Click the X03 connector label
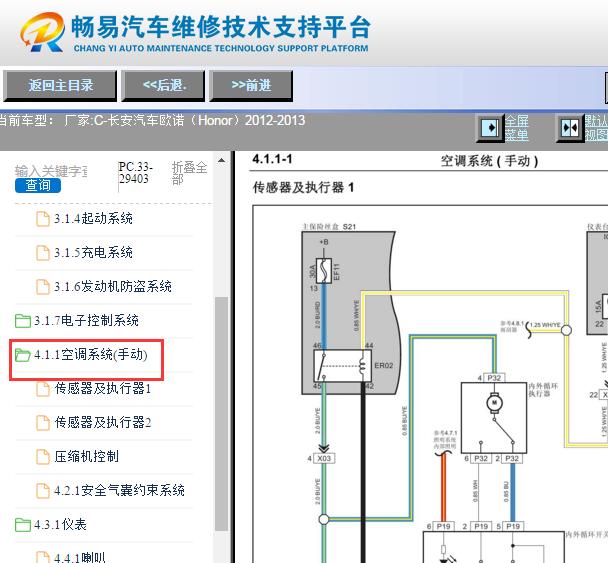Viewport: 608px width, 563px height. tap(324, 458)
